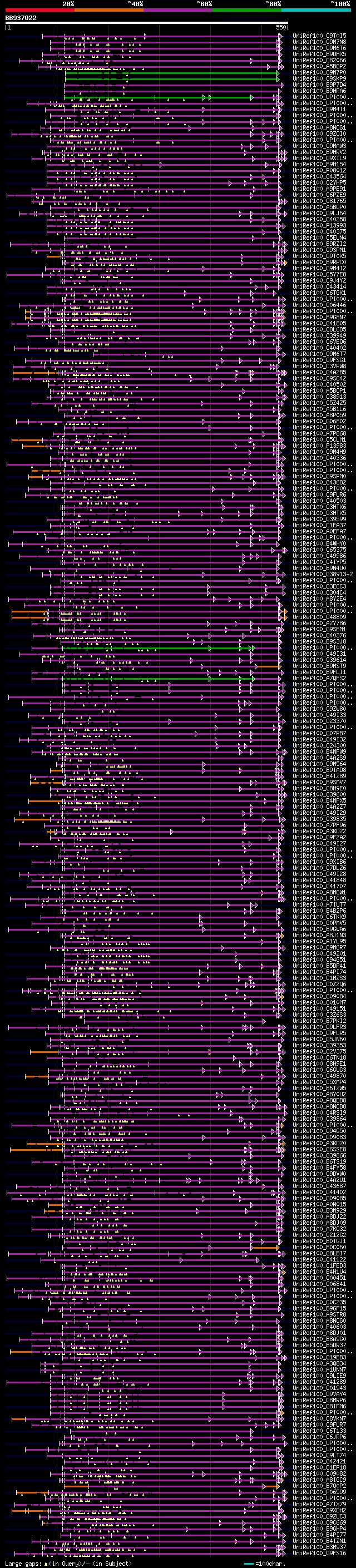Click label UniRef100_B9P7Q4

coord(319,85)
